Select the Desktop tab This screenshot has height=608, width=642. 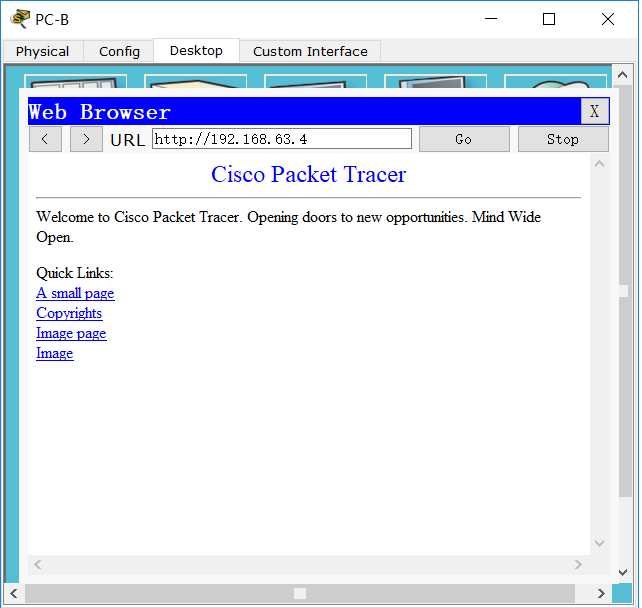[196, 51]
